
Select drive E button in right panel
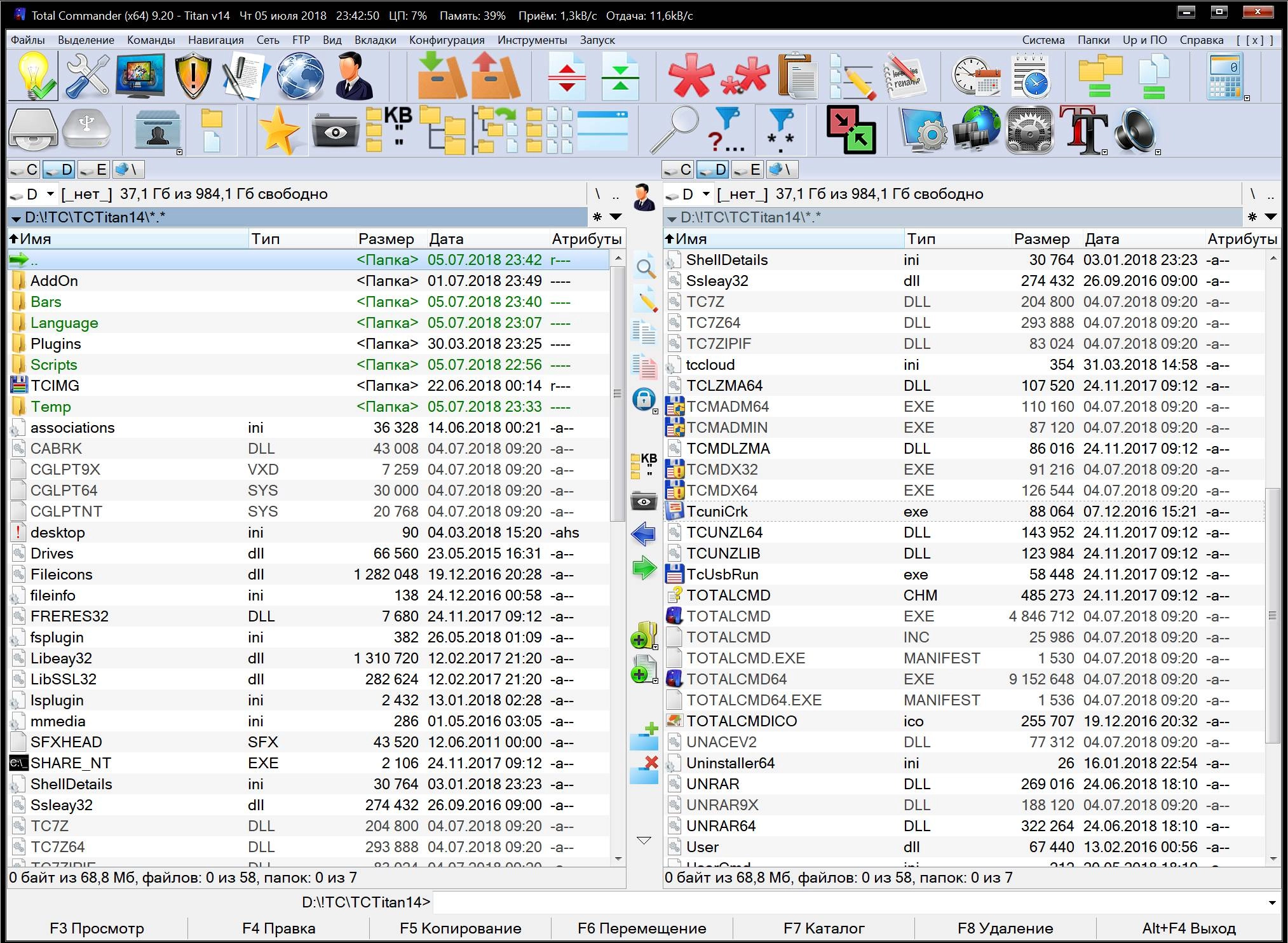pyautogui.click(x=747, y=170)
